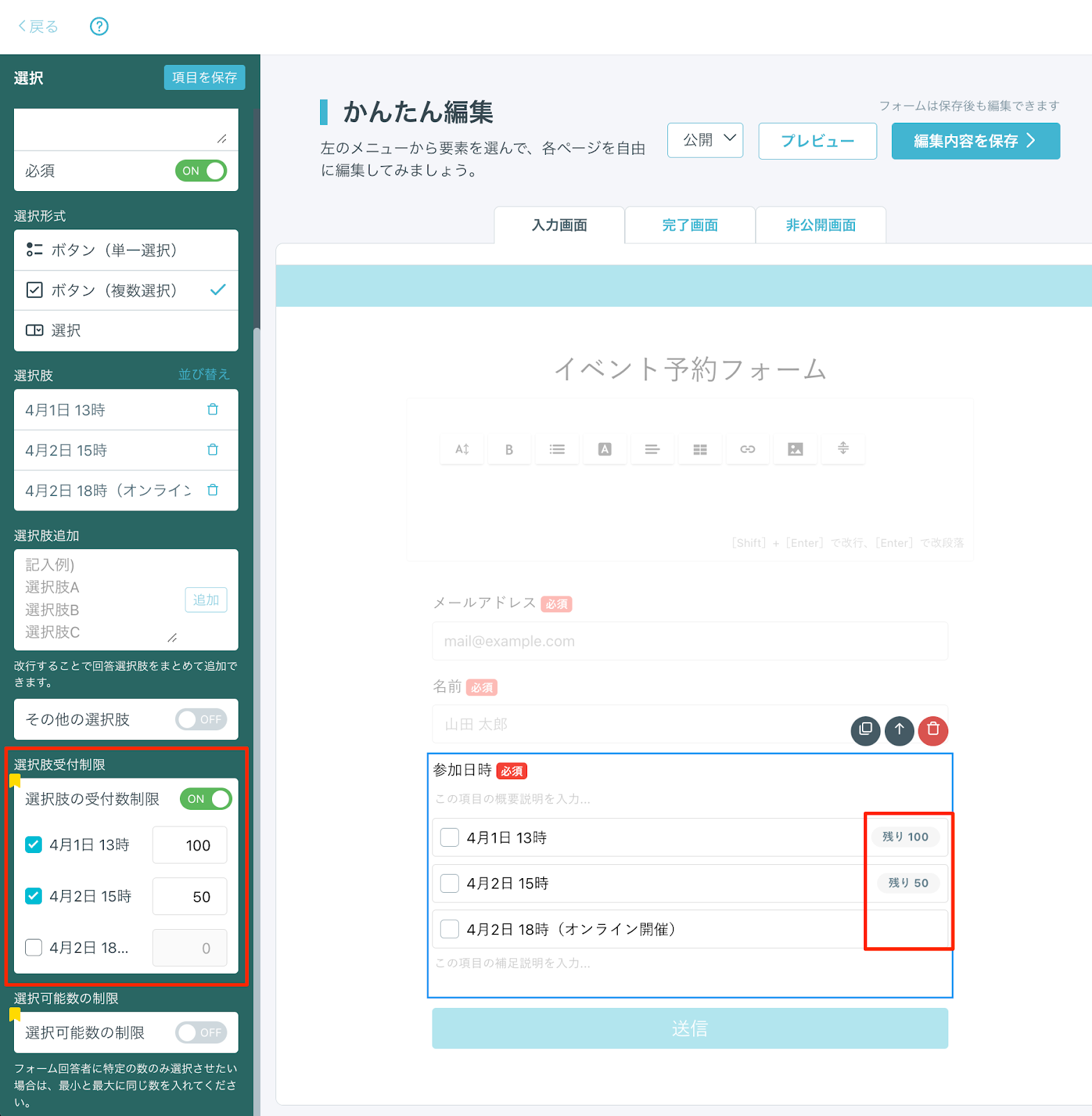Turn off the 必須 required switch

point(201,171)
